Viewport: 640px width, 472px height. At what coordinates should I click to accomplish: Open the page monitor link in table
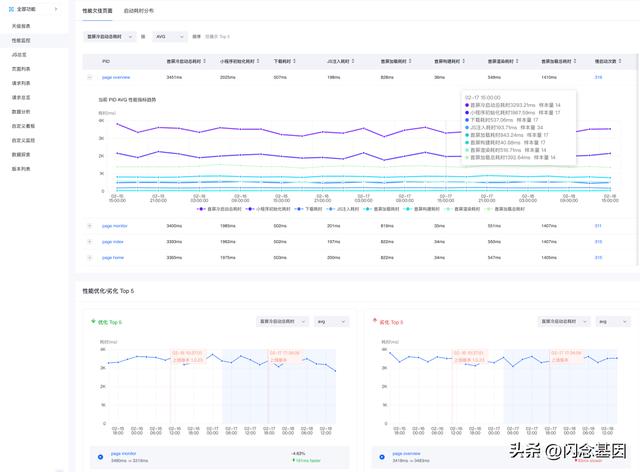pyautogui.click(x=115, y=226)
